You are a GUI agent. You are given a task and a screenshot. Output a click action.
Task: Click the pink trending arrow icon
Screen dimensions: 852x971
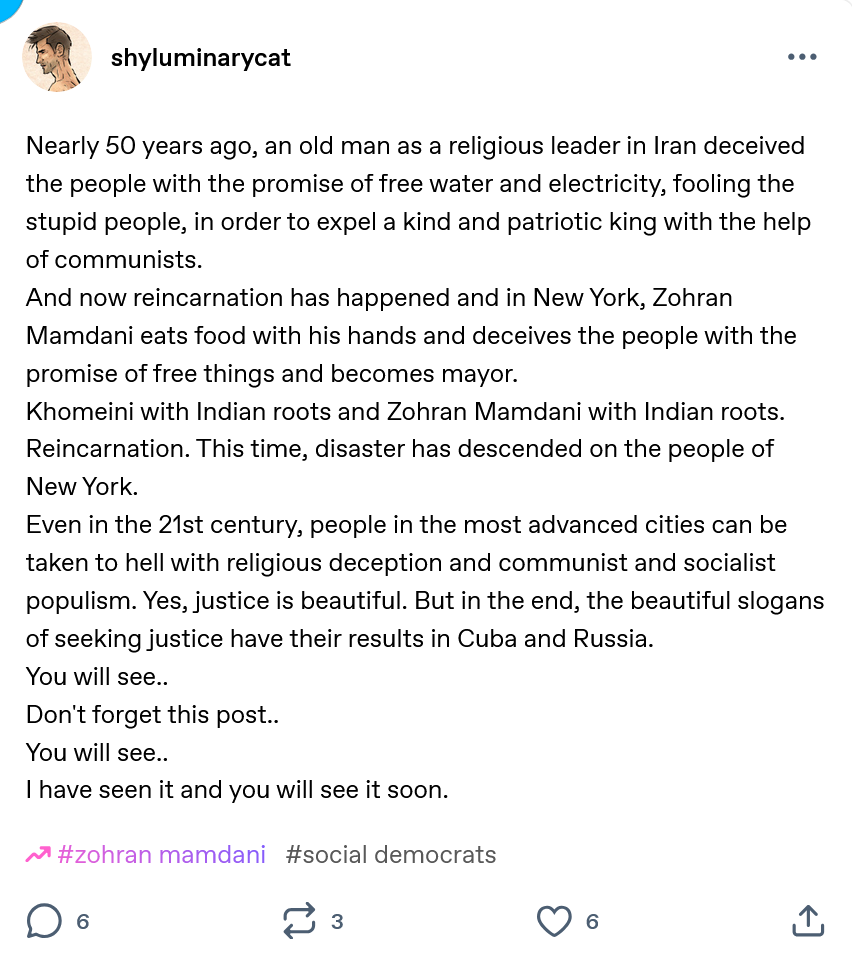click(x=38, y=855)
